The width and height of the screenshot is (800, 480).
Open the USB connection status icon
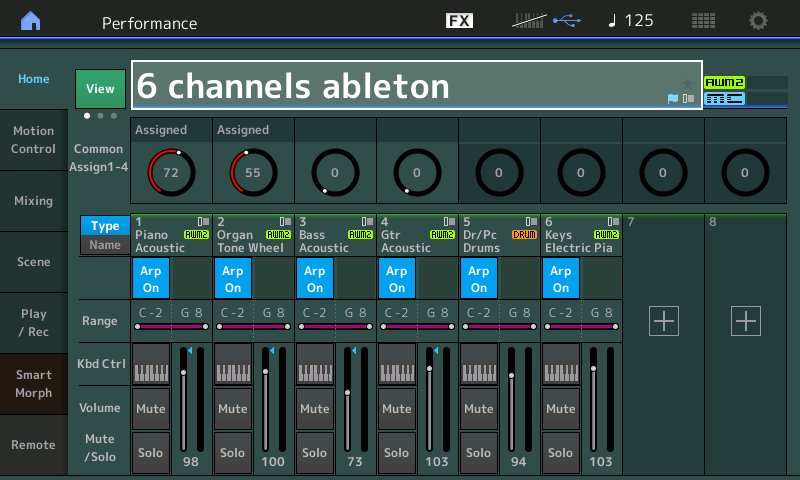pyautogui.click(x=567, y=21)
